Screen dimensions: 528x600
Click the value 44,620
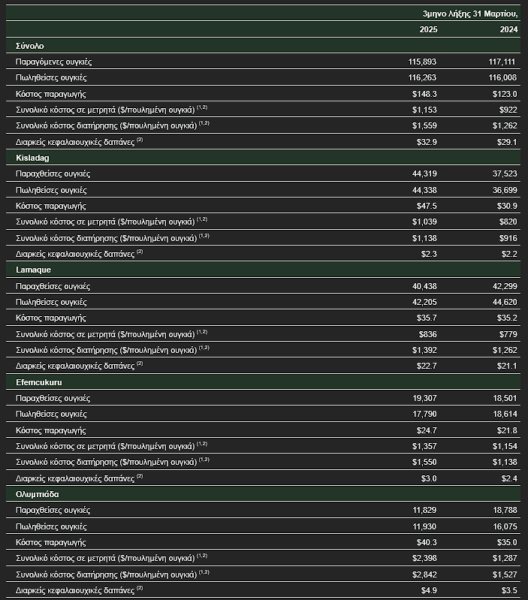(x=505, y=302)
